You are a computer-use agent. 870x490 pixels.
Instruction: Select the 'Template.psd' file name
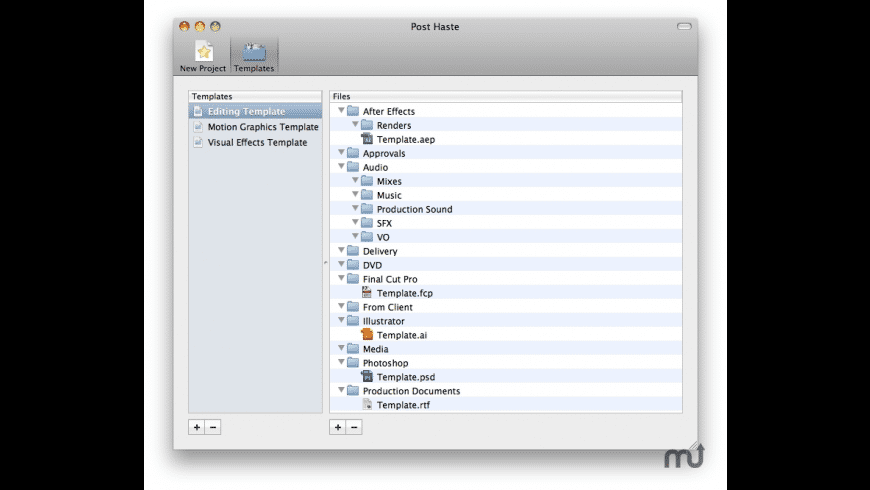tap(406, 377)
